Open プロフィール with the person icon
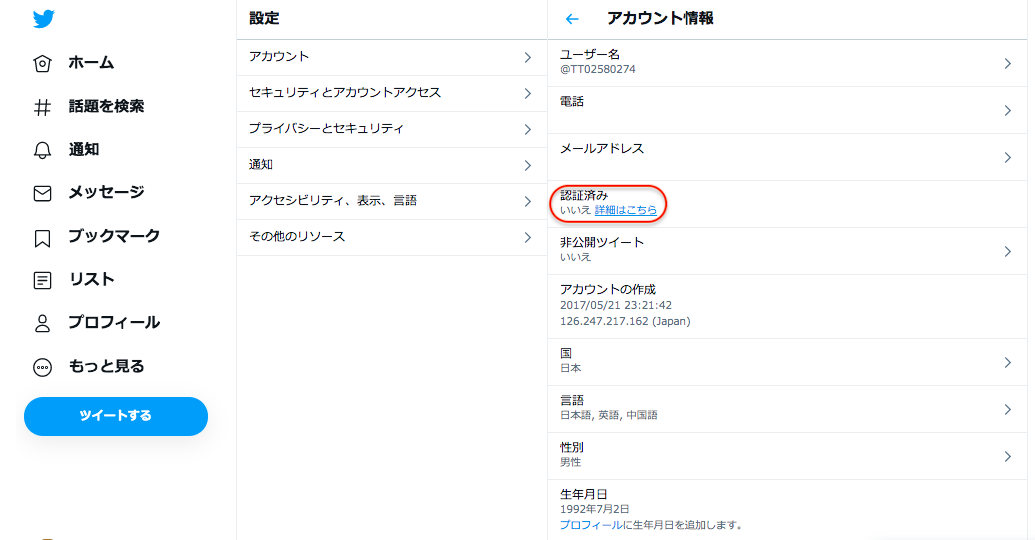Image resolution: width=1035 pixels, height=540 pixels. click(x=42, y=323)
